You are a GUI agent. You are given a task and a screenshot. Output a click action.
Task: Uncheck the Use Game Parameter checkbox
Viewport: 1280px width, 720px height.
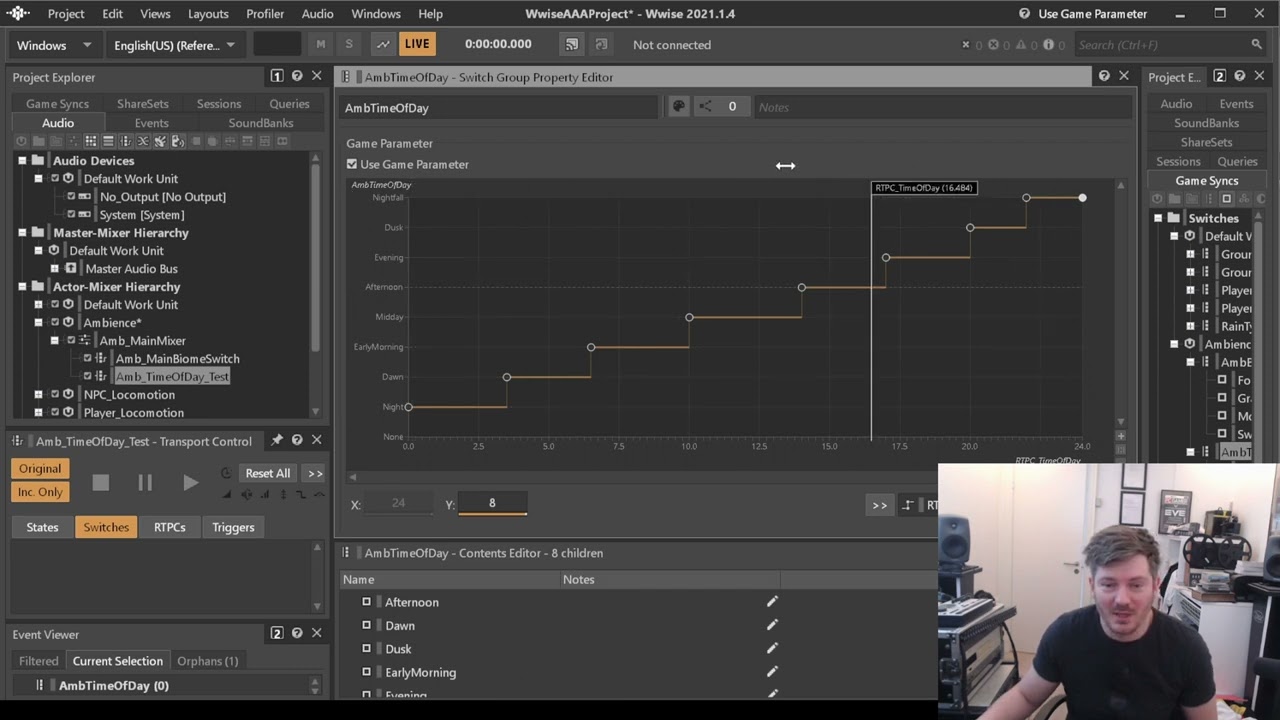352,164
